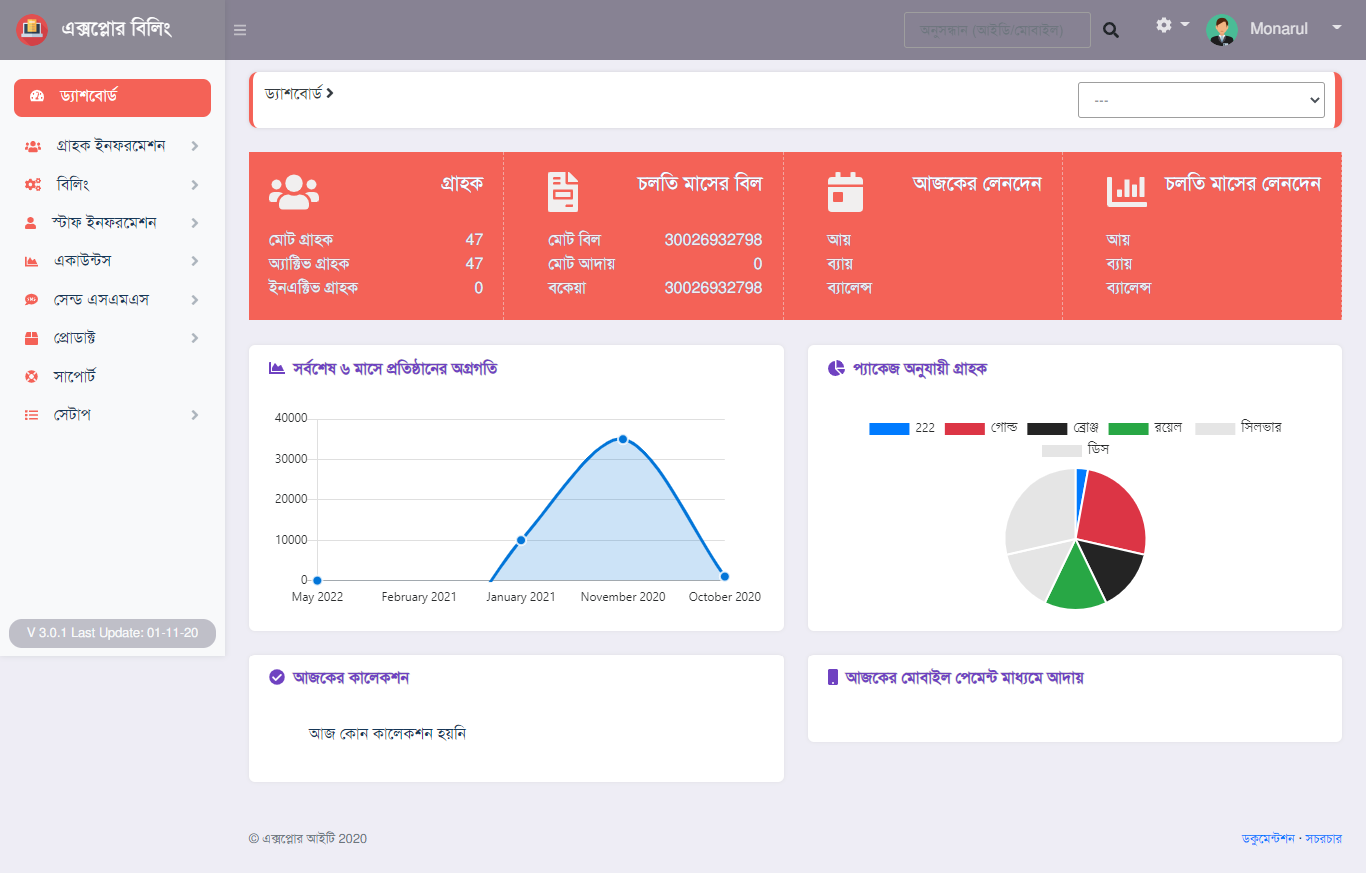The width and height of the screenshot is (1366, 873).
Task: Click the Monarul username
Action: click(x=1279, y=29)
